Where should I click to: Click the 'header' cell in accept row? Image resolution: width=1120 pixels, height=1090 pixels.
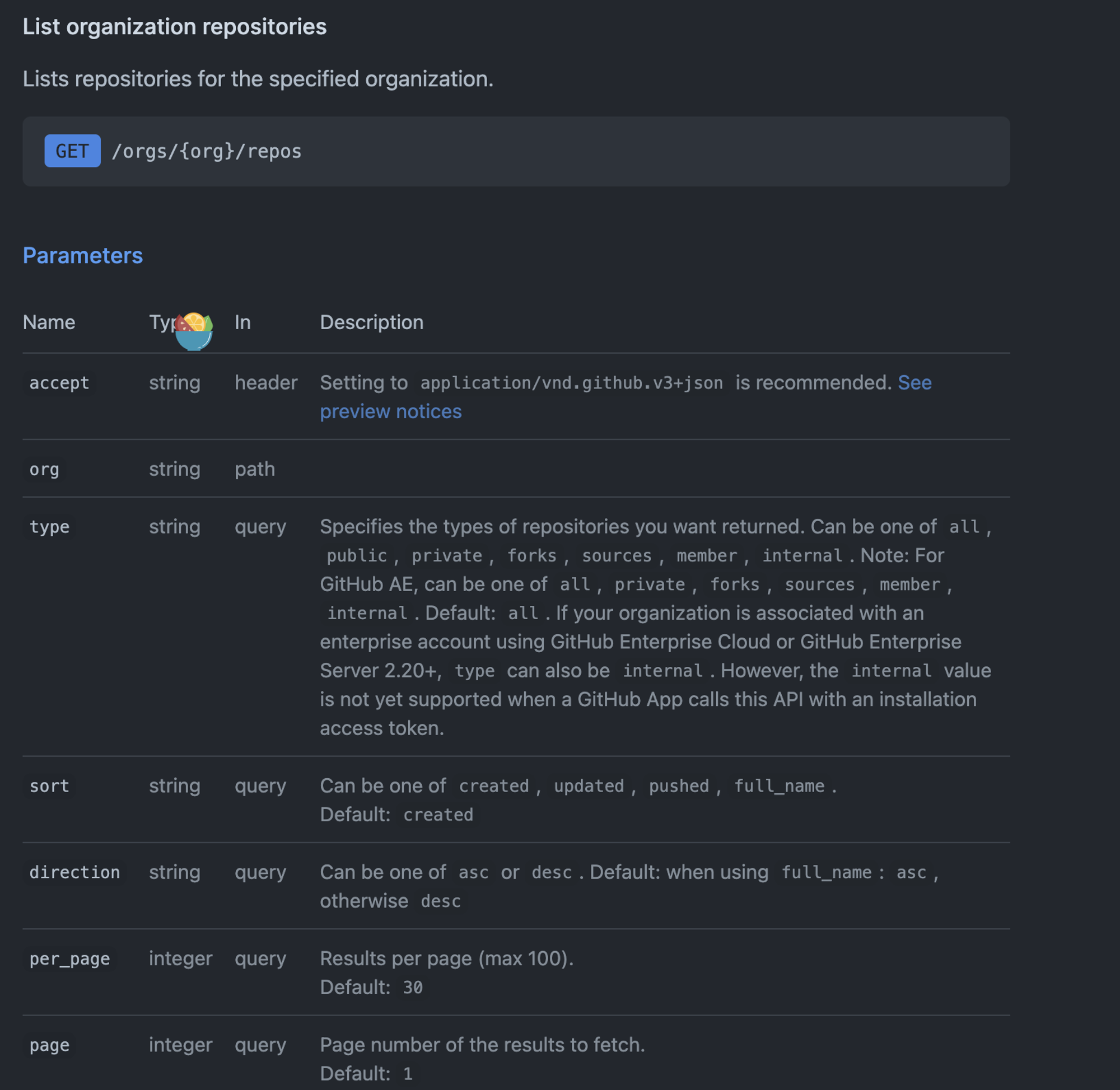coord(266,383)
